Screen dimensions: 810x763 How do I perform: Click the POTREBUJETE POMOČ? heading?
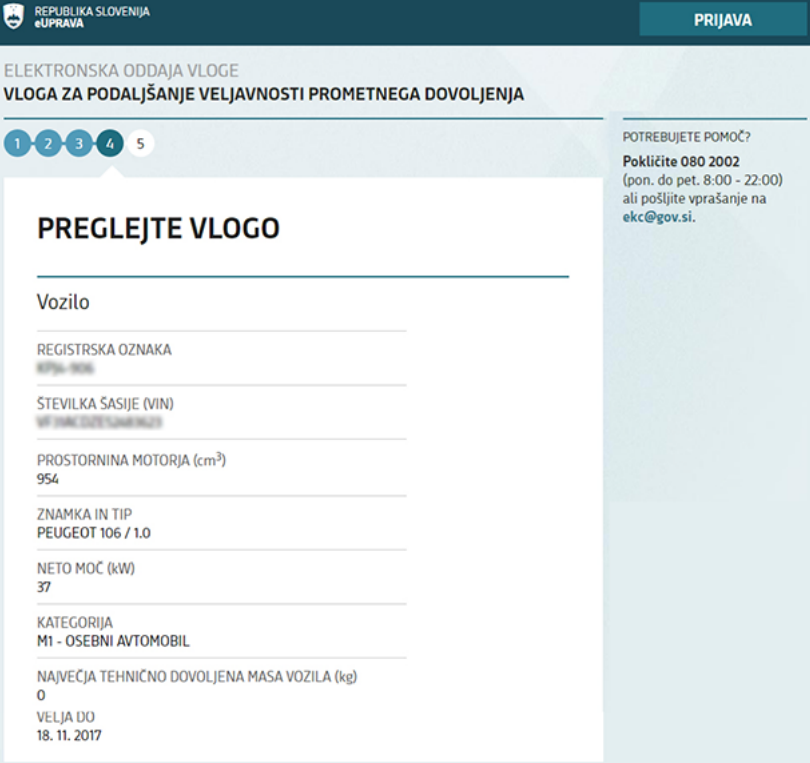click(x=686, y=137)
